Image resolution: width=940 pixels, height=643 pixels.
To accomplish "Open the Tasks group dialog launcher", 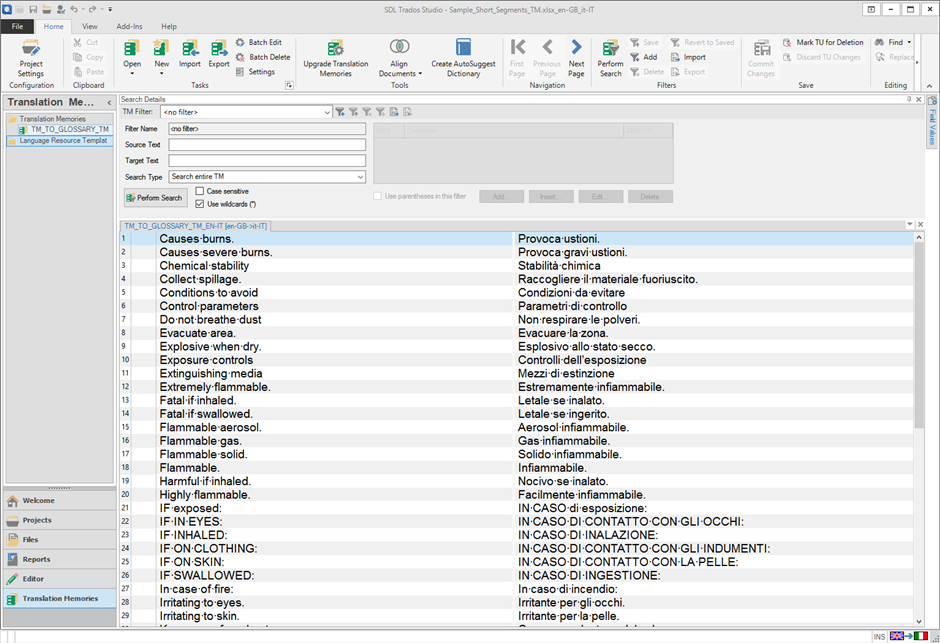I will tap(289, 86).
